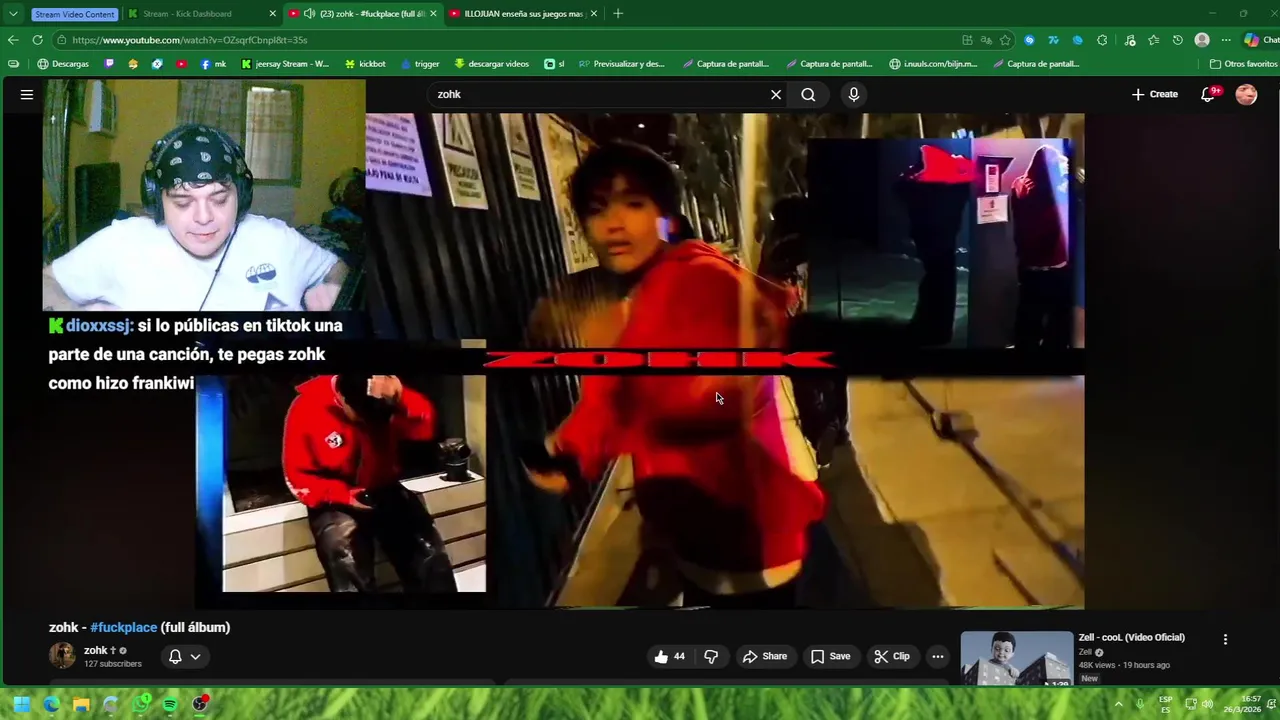Open the browser profile avatar
This screenshot has height=720, width=1280.
pos(1202,40)
